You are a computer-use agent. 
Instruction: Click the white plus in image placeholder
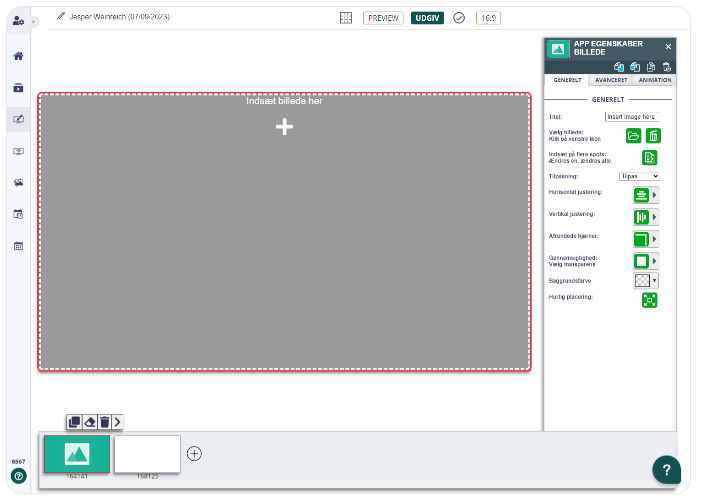point(284,126)
